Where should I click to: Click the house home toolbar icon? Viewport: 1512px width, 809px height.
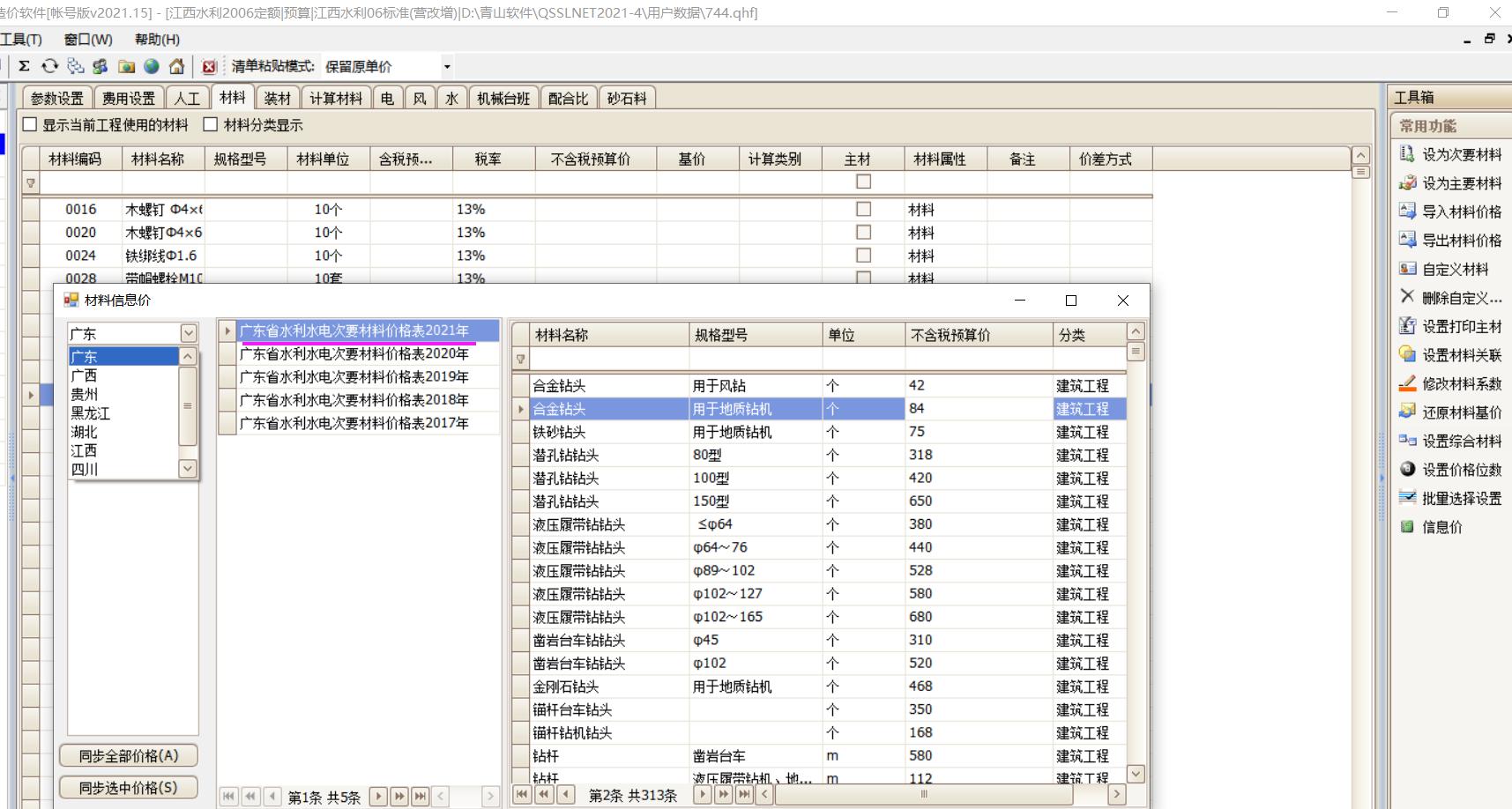tap(176, 66)
